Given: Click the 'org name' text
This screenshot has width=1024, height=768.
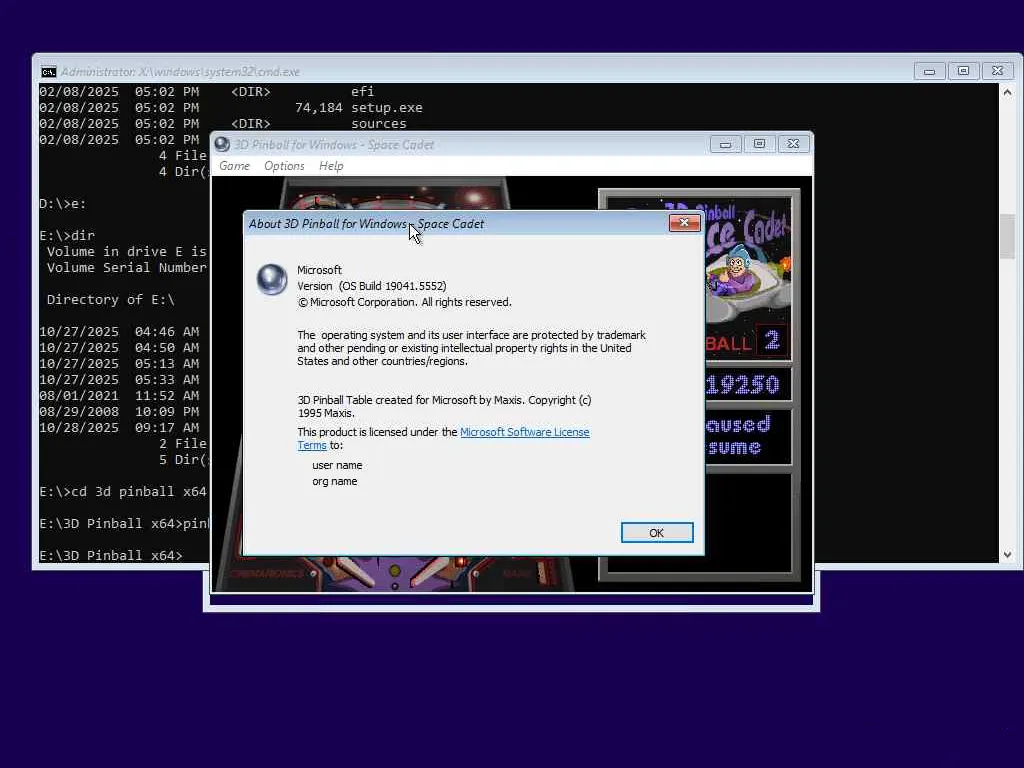Looking at the screenshot, I should [x=334, y=481].
